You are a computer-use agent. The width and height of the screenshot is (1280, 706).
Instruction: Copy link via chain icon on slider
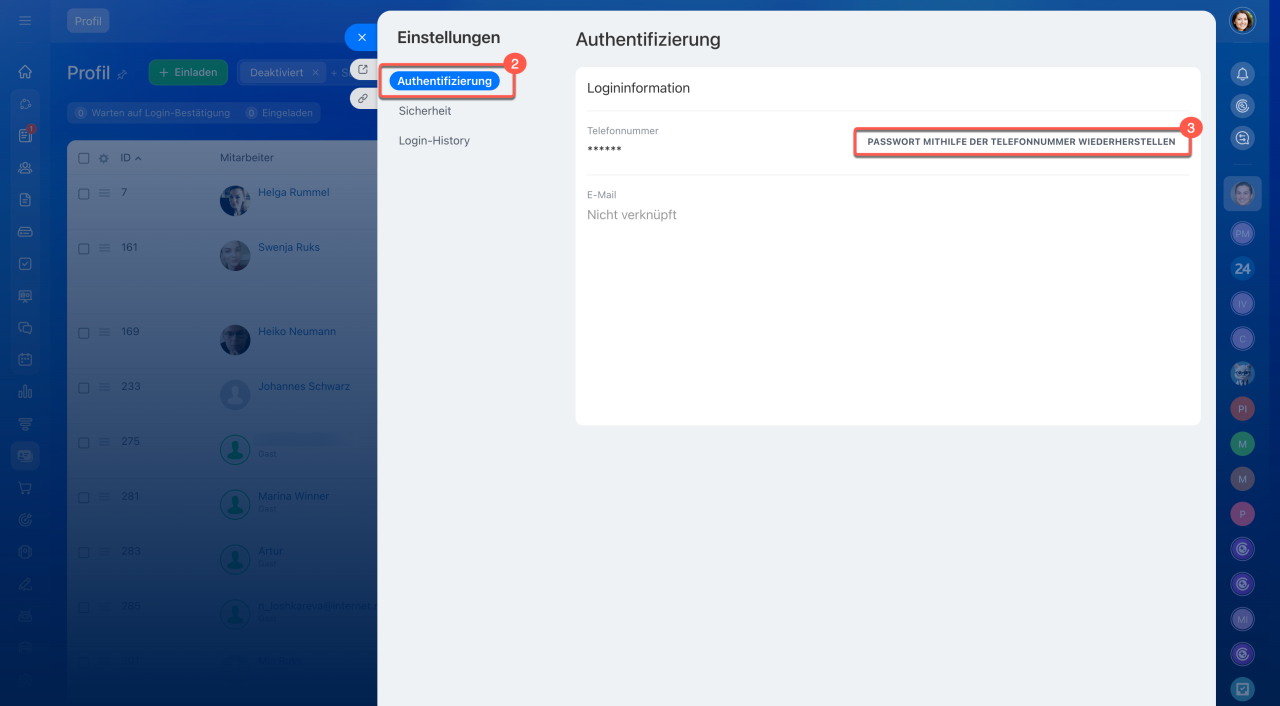pyautogui.click(x=363, y=98)
